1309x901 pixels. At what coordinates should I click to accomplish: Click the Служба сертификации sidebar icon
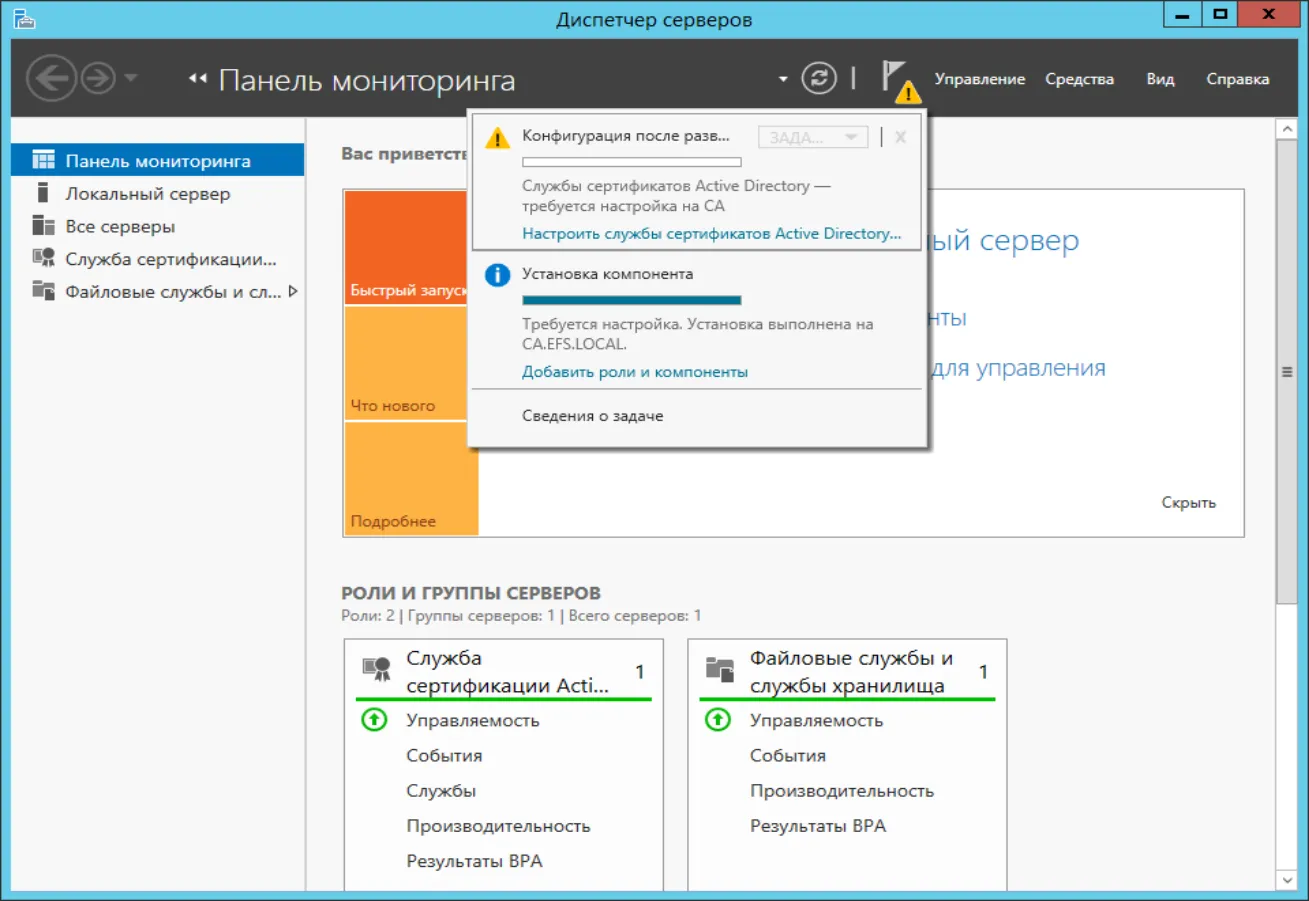[43, 258]
